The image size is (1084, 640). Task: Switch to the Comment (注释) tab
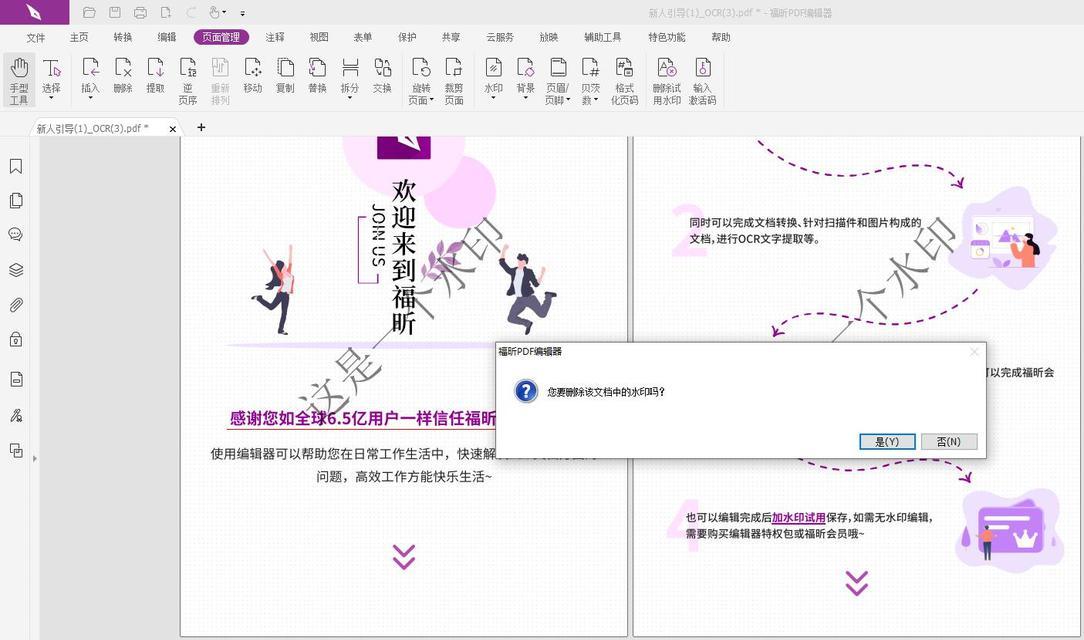click(275, 37)
